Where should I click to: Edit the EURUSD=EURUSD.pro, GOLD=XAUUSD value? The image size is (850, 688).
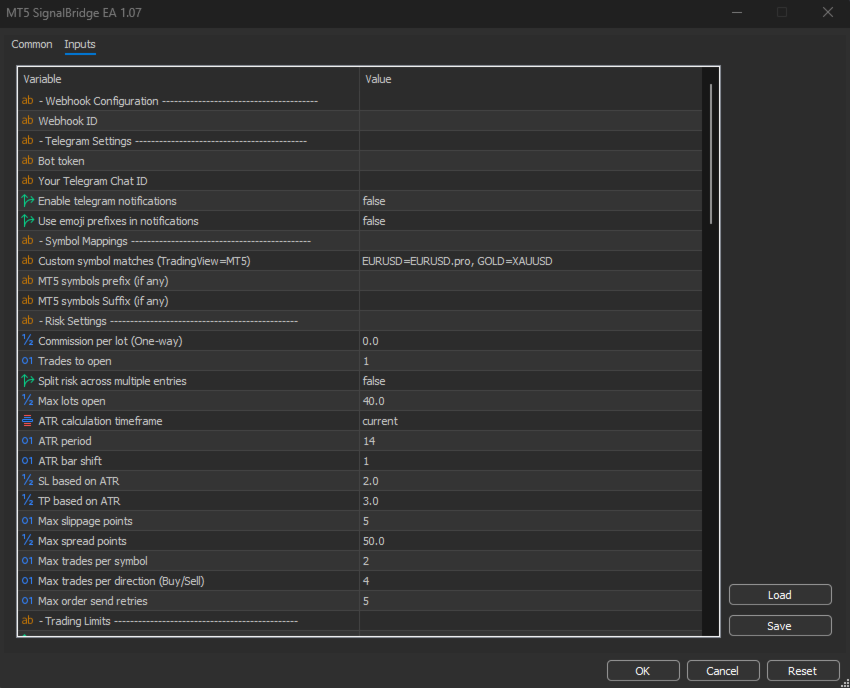tap(531, 261)
